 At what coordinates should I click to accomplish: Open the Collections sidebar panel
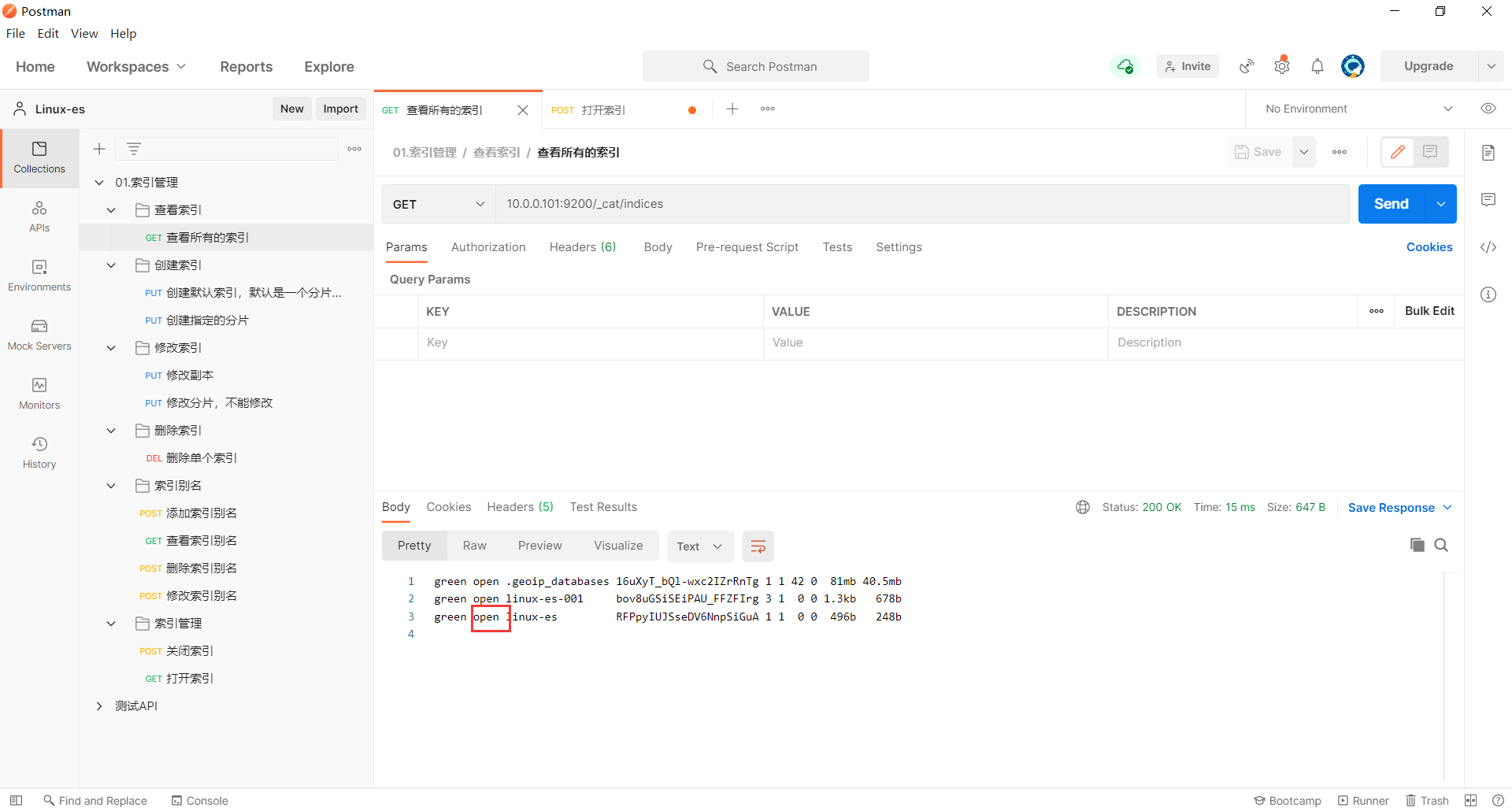point(39,157)
